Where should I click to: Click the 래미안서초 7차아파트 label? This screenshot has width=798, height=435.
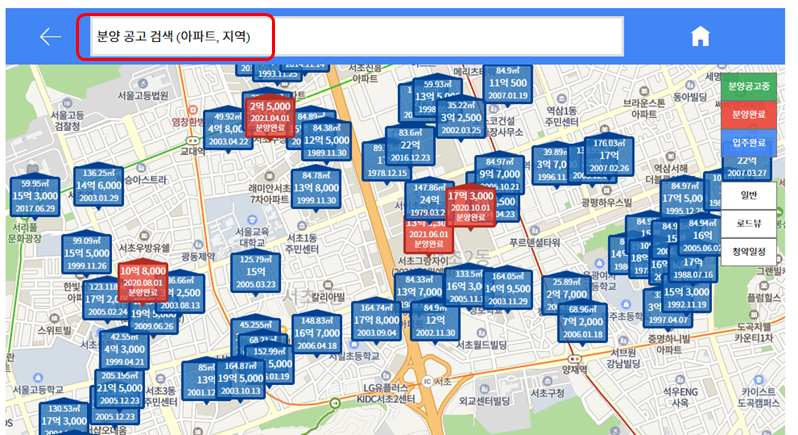[x=269, y=194]
